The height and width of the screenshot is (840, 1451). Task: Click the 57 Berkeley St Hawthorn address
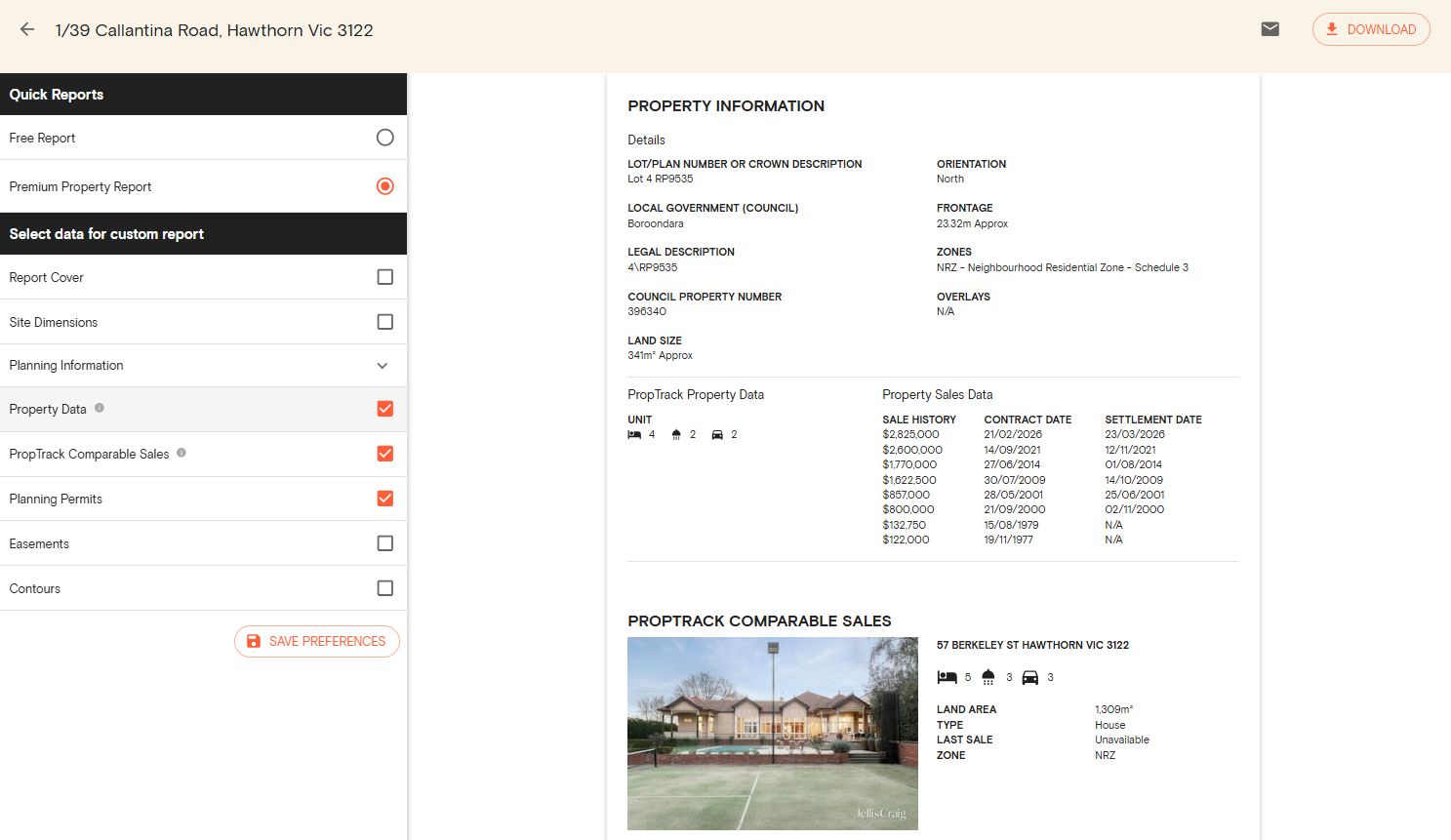[1032, 645]
